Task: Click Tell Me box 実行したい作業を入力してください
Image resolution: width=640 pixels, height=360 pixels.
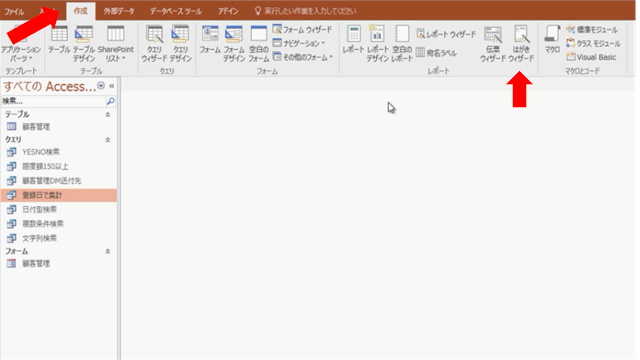Action: (x=305, y=11)
